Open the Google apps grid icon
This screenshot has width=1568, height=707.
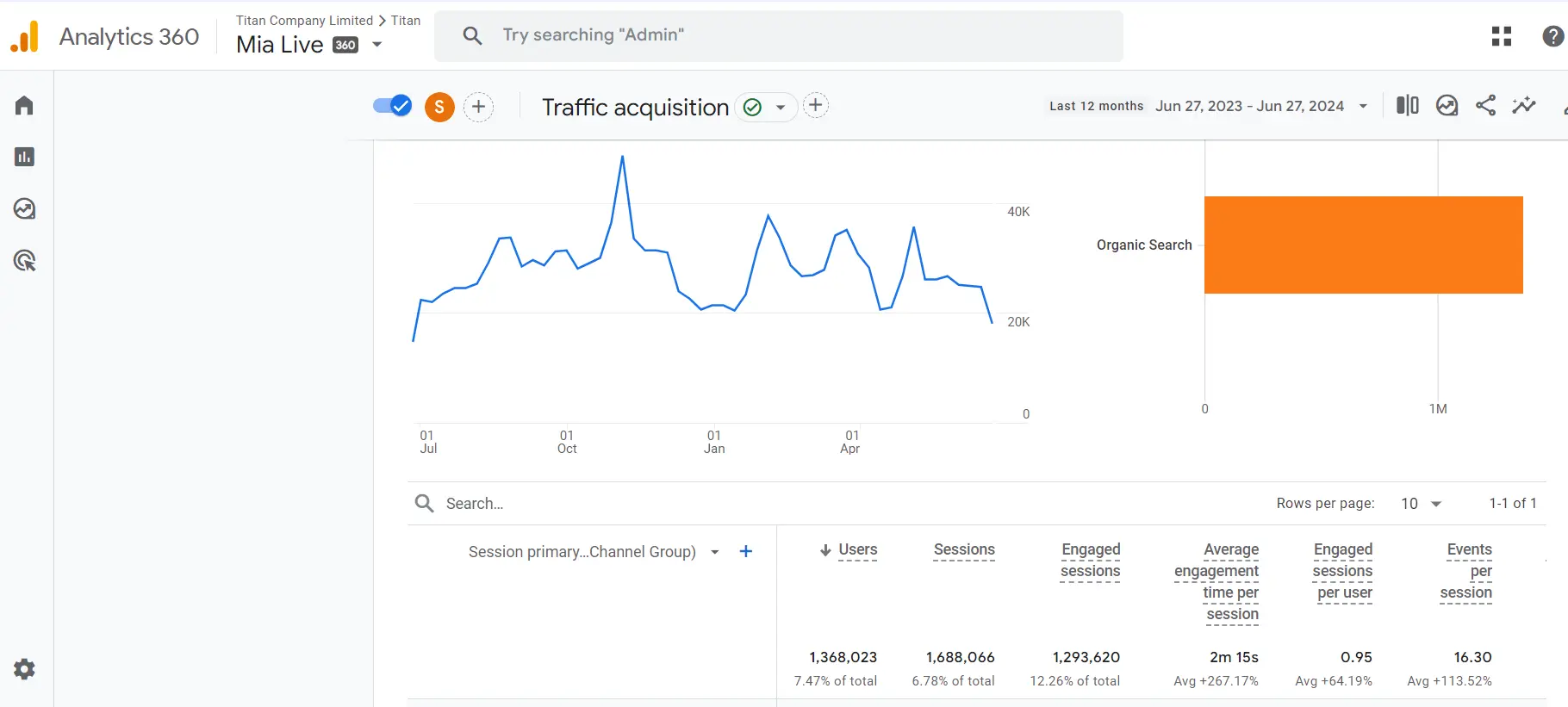1502,36
